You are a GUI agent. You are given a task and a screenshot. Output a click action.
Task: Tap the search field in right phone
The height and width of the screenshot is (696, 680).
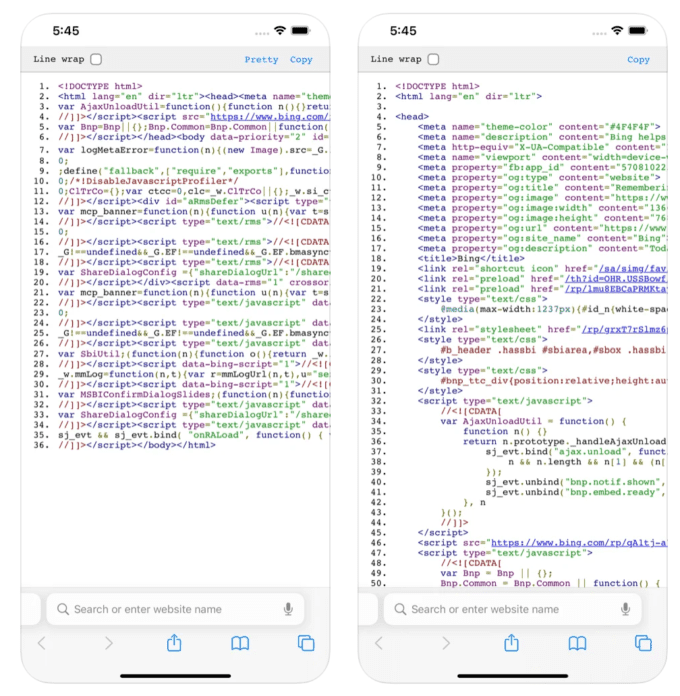pyautogui.click(x=513, y=609)
